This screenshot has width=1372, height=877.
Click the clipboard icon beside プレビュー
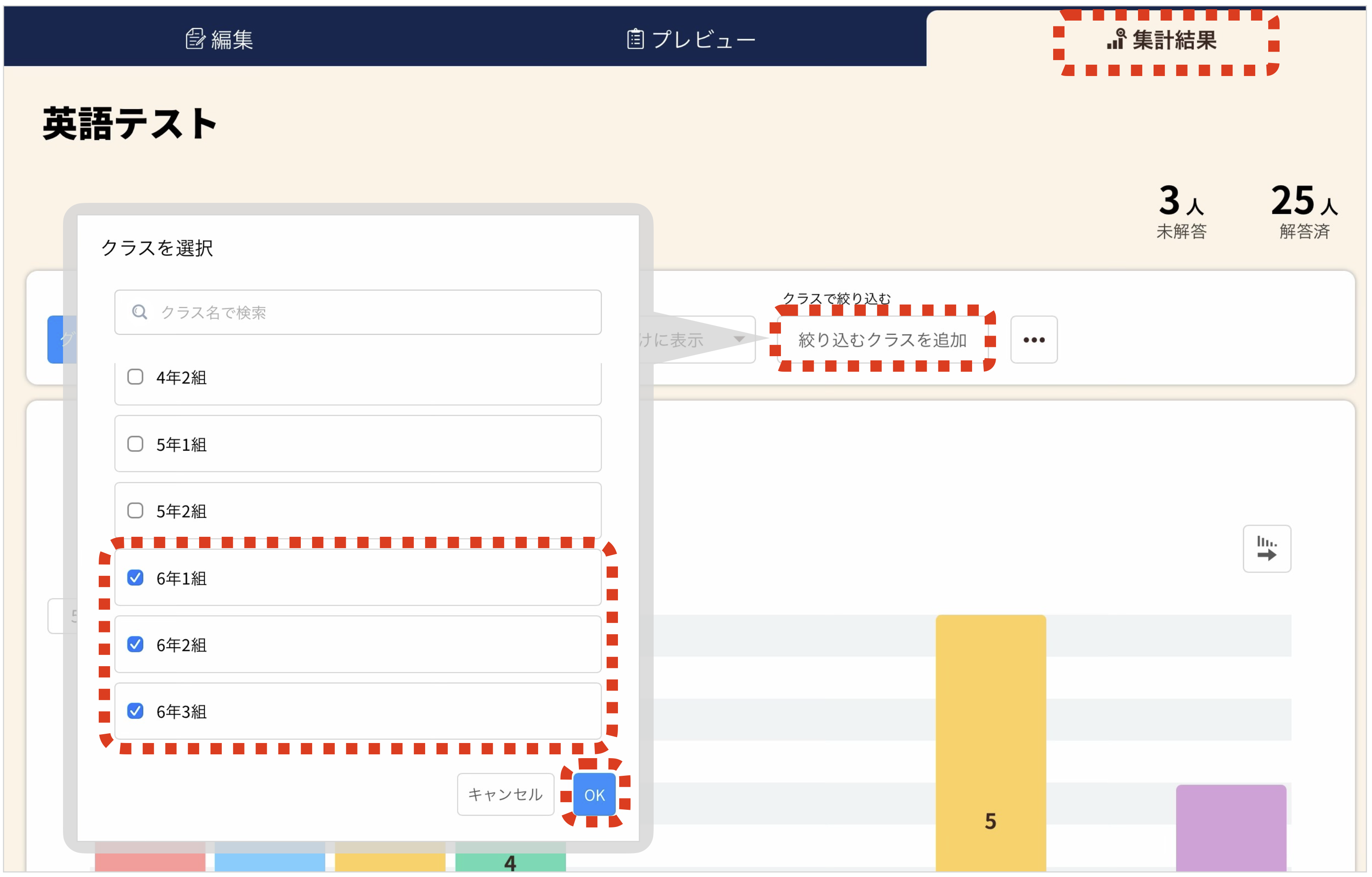click(635, 39)
